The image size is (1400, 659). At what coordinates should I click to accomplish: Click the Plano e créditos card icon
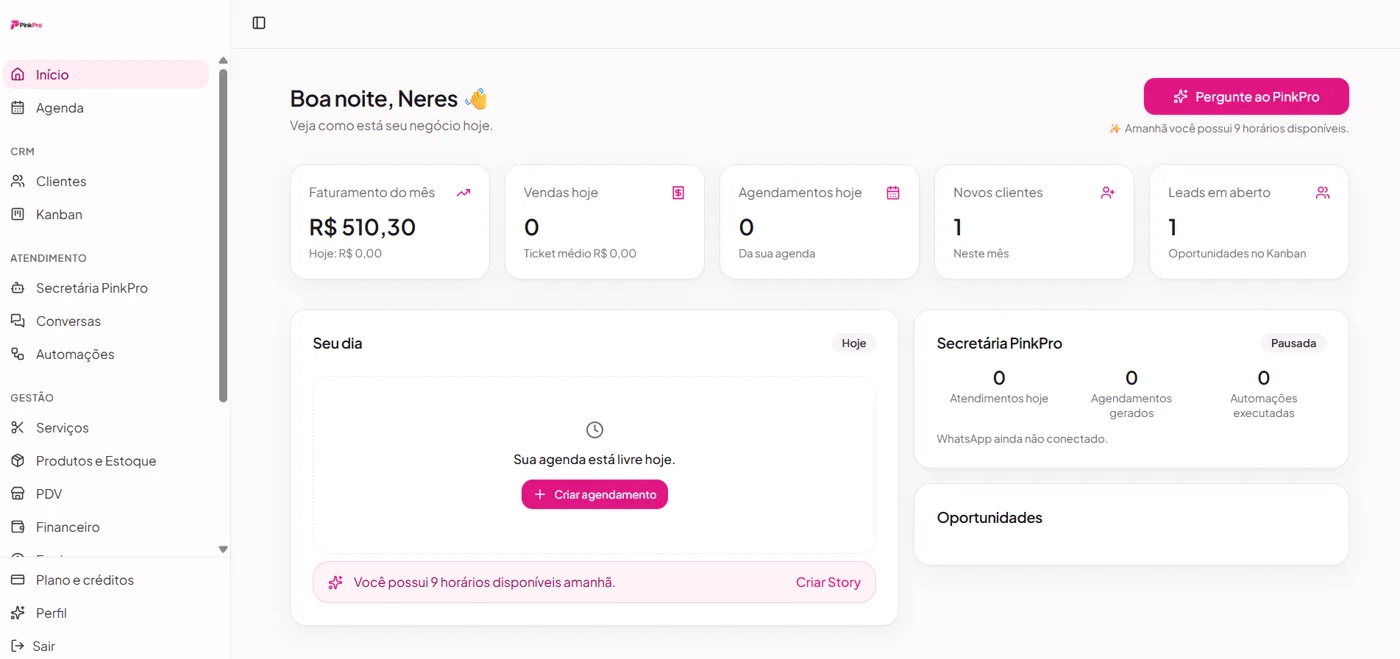tap(17, 580)
